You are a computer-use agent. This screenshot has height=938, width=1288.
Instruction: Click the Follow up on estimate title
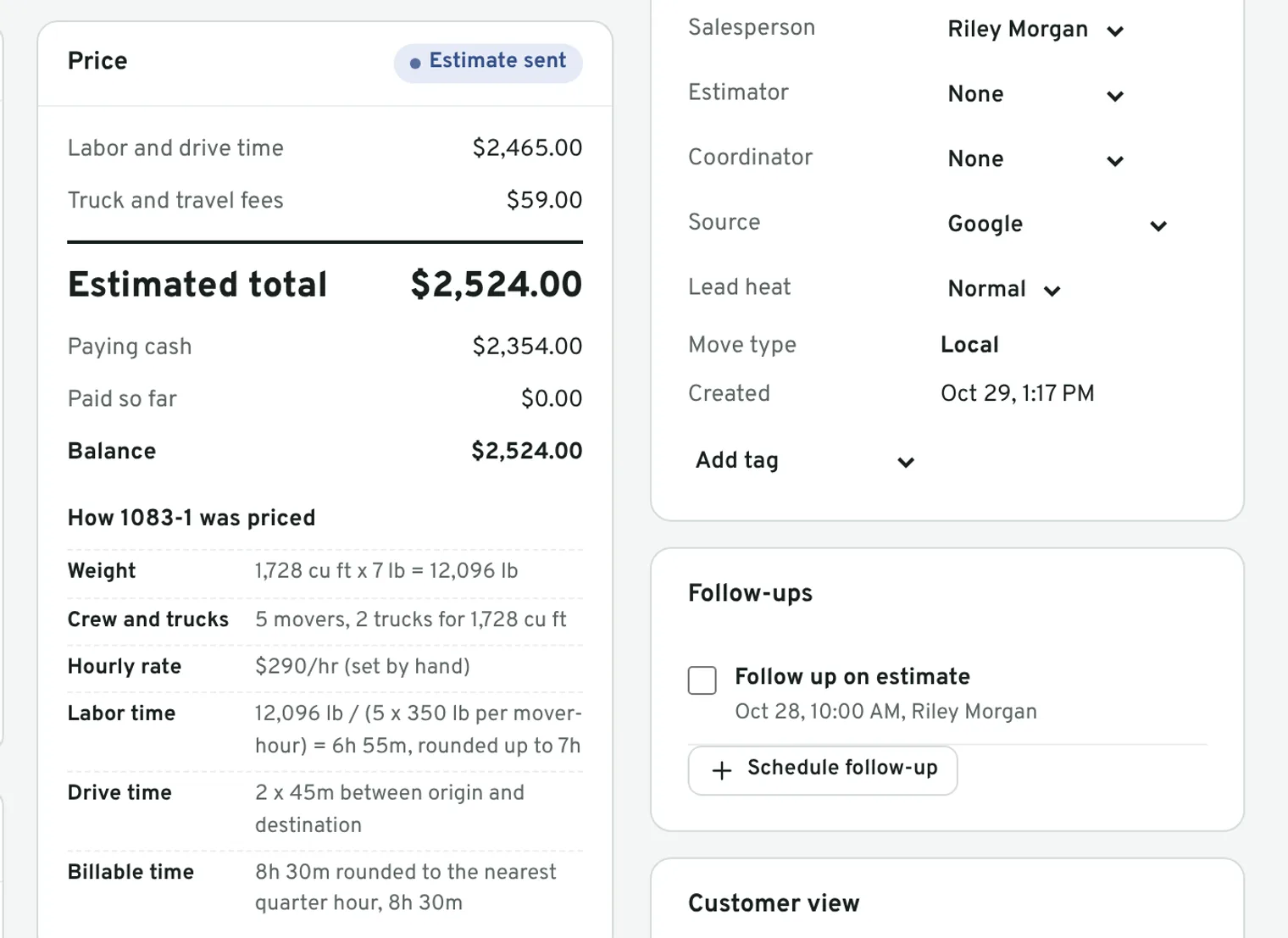tap(852, 676)
